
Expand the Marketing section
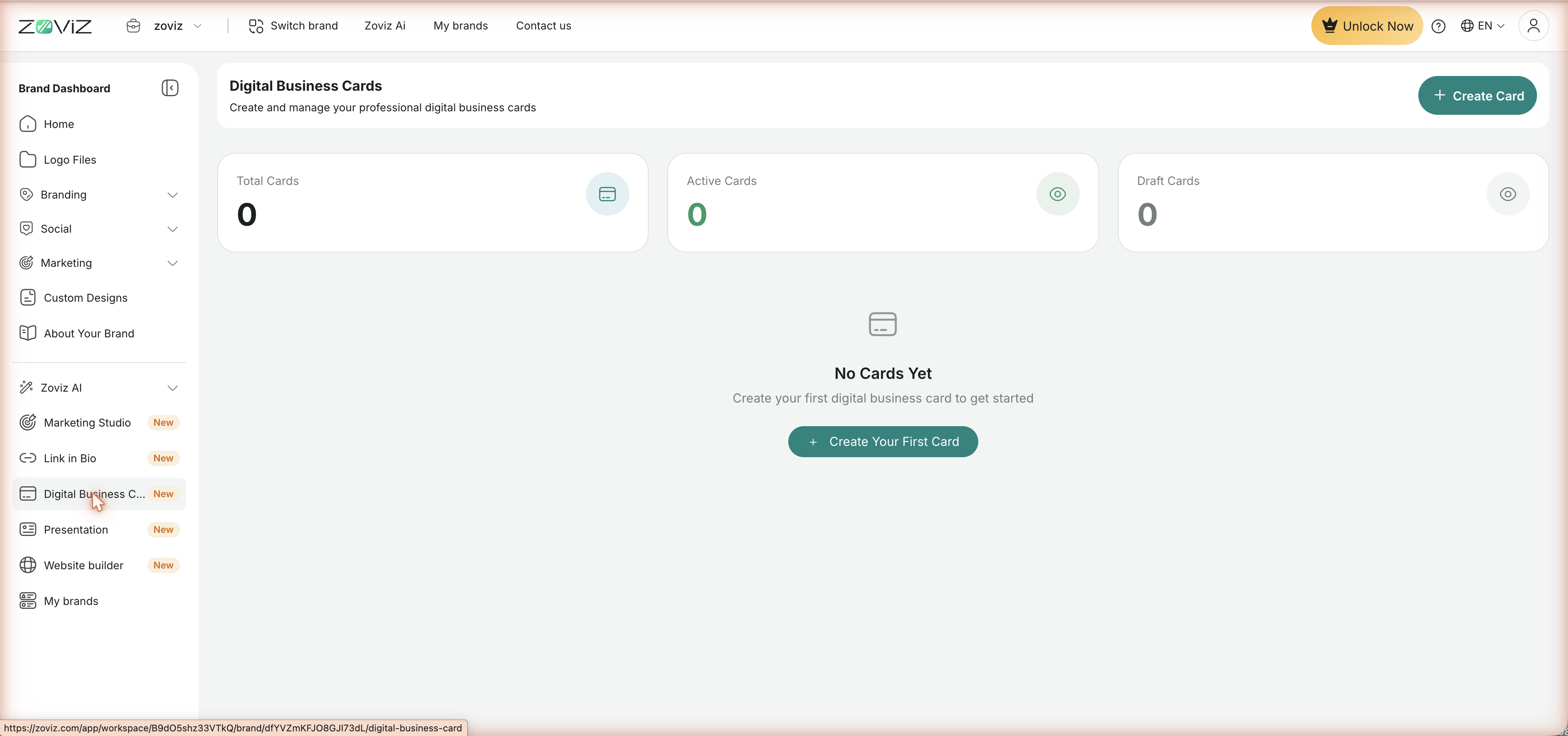coord(98,263)
